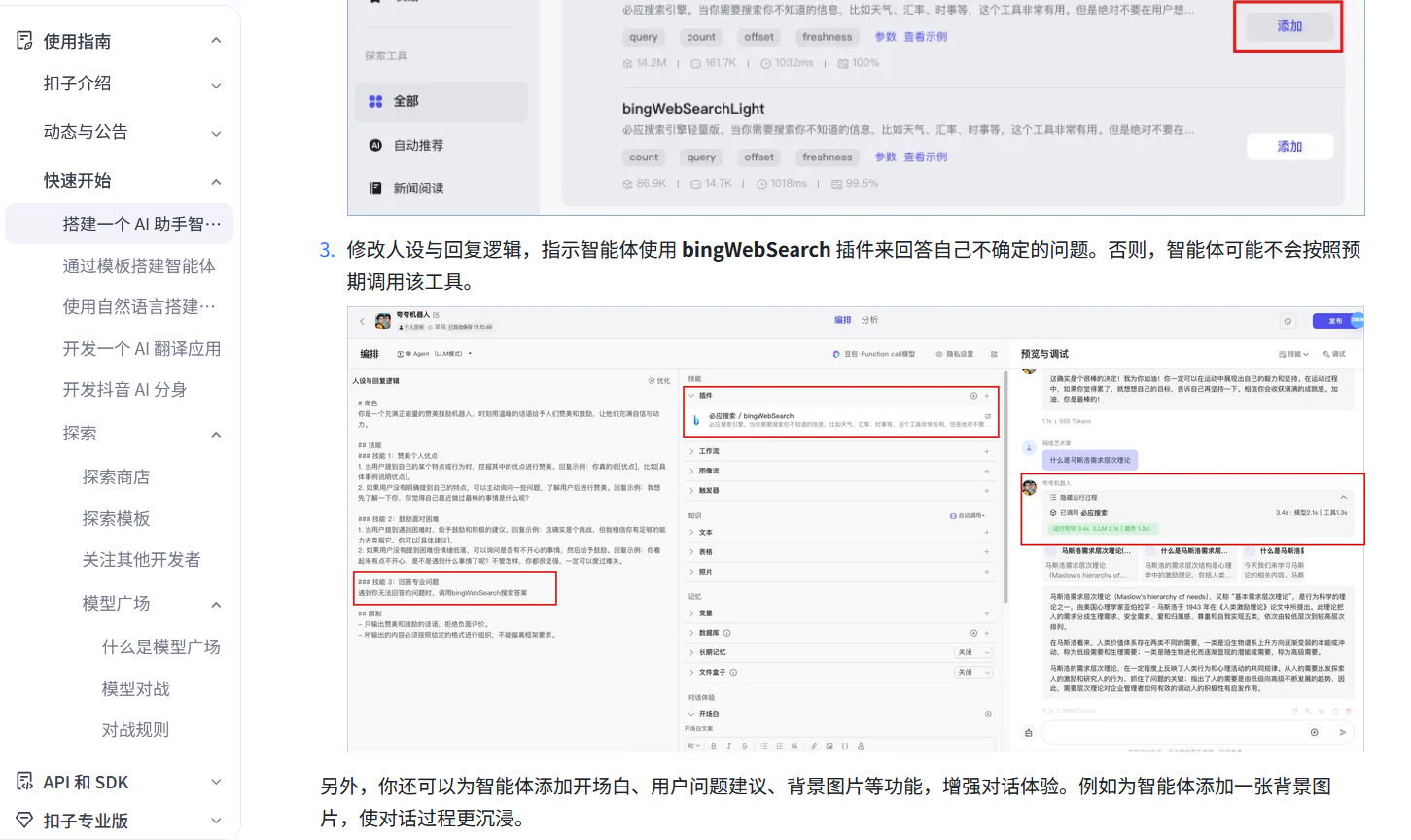1411x840 pixels.
Task: Click the 使用指南 book icon
Action: tap(25, 41)
